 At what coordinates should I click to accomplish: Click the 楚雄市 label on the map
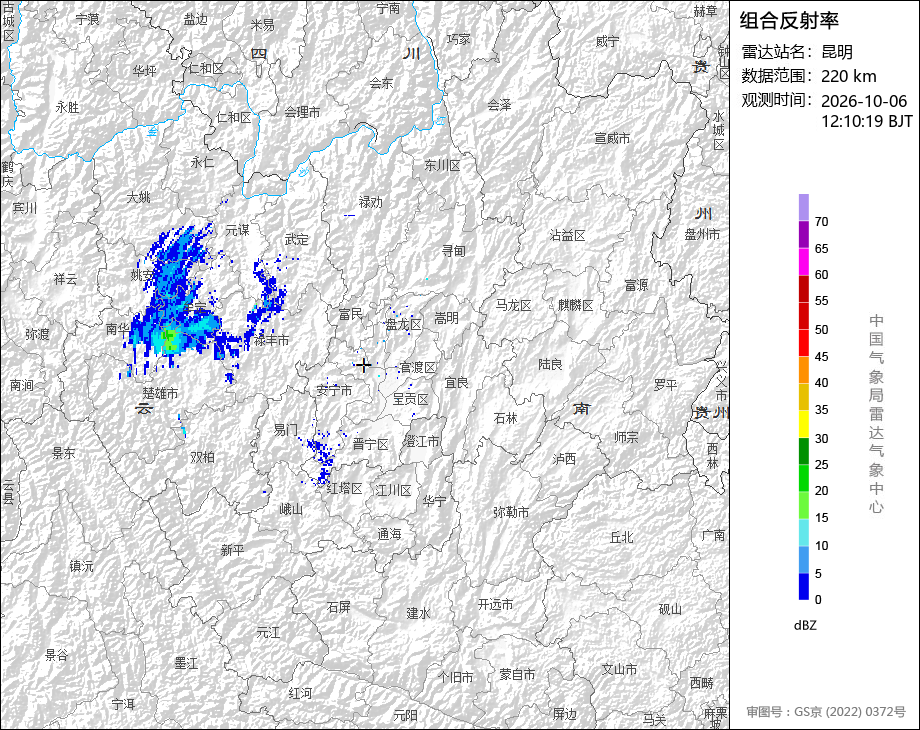[160, 393]
